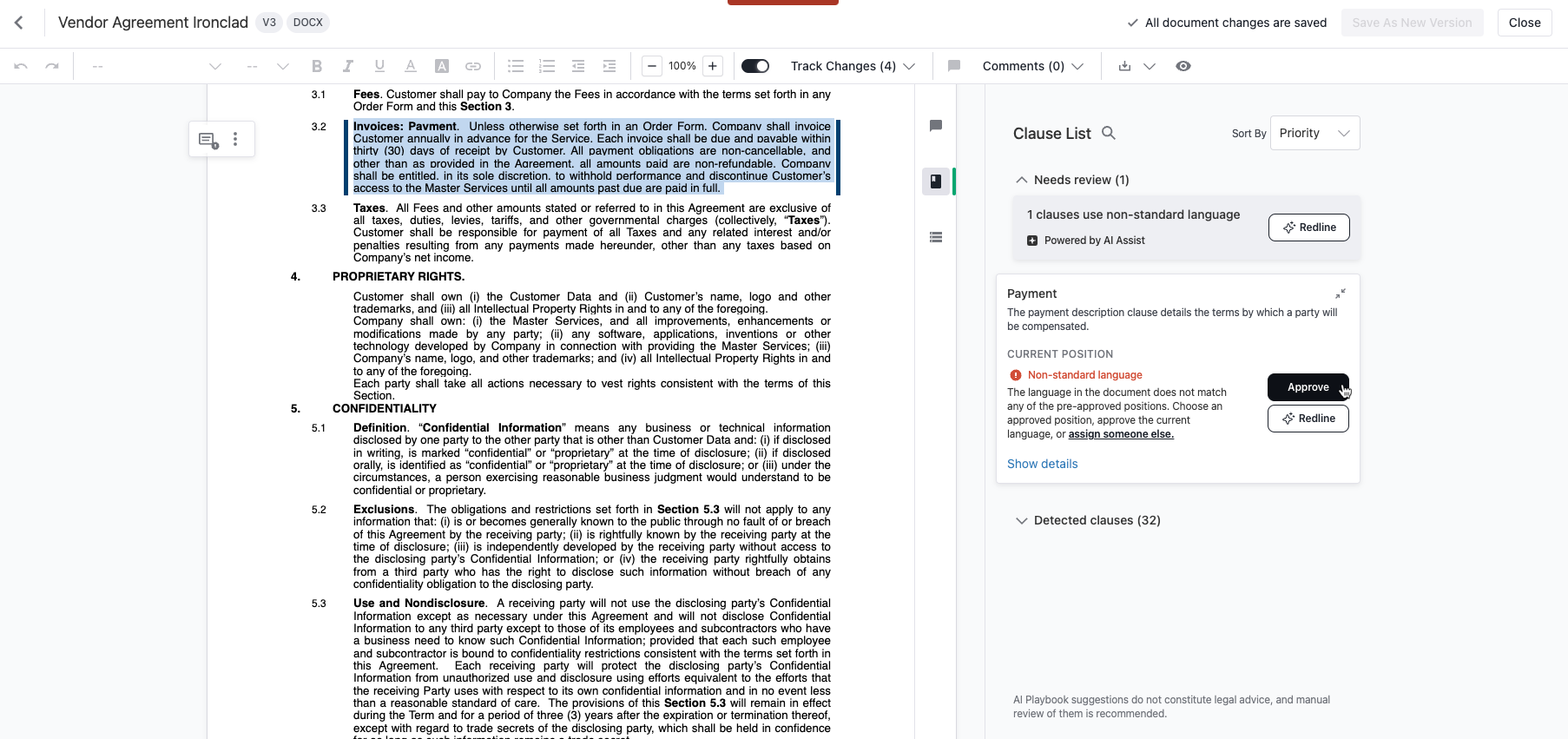Expand the Track Changes (4) dropdown
1568x739 pixels.
pyautogui.click(x=853, y=66)
